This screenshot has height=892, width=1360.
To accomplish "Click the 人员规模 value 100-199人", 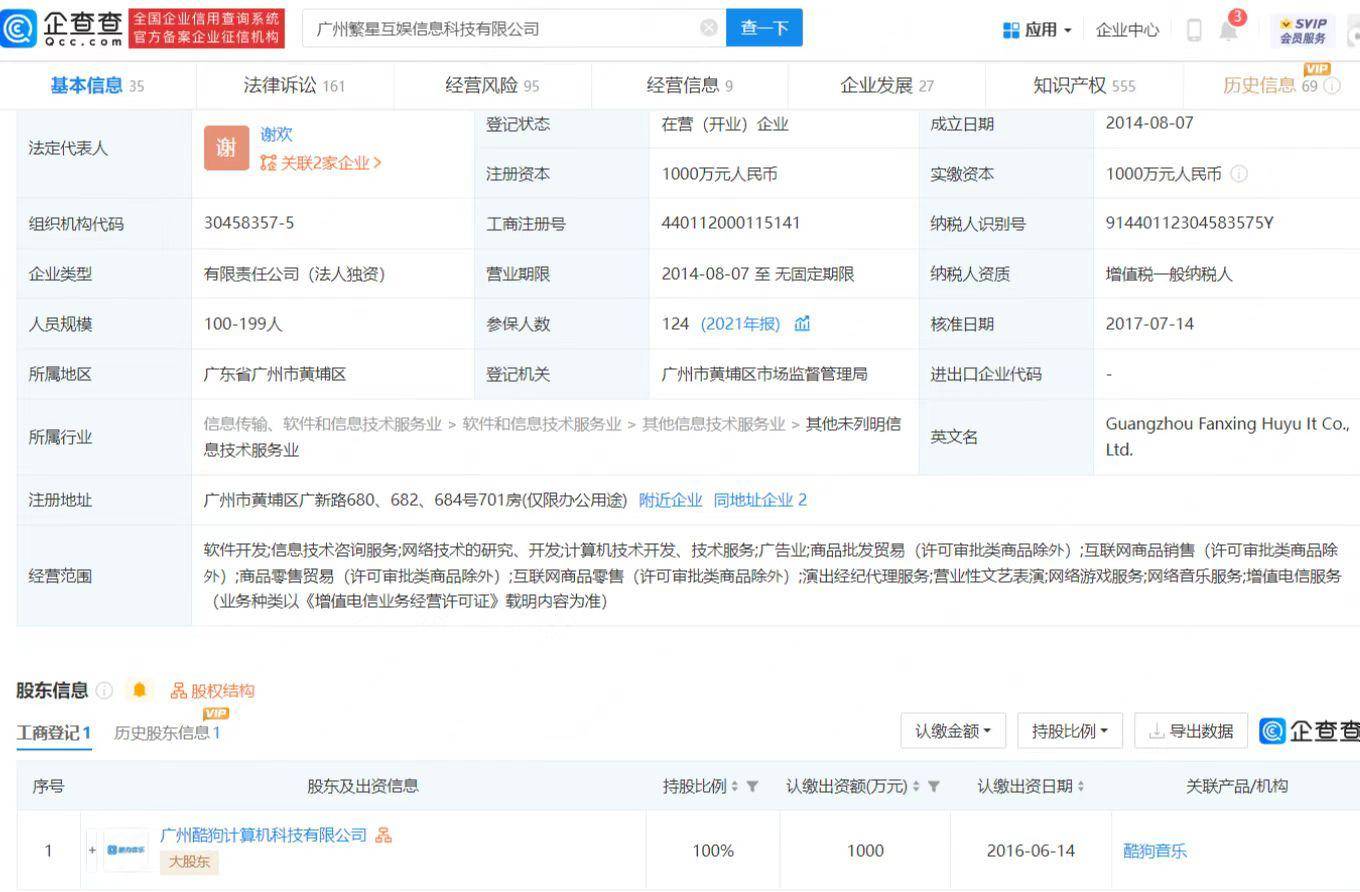I will pyautogui.click(x=243, y=324).
